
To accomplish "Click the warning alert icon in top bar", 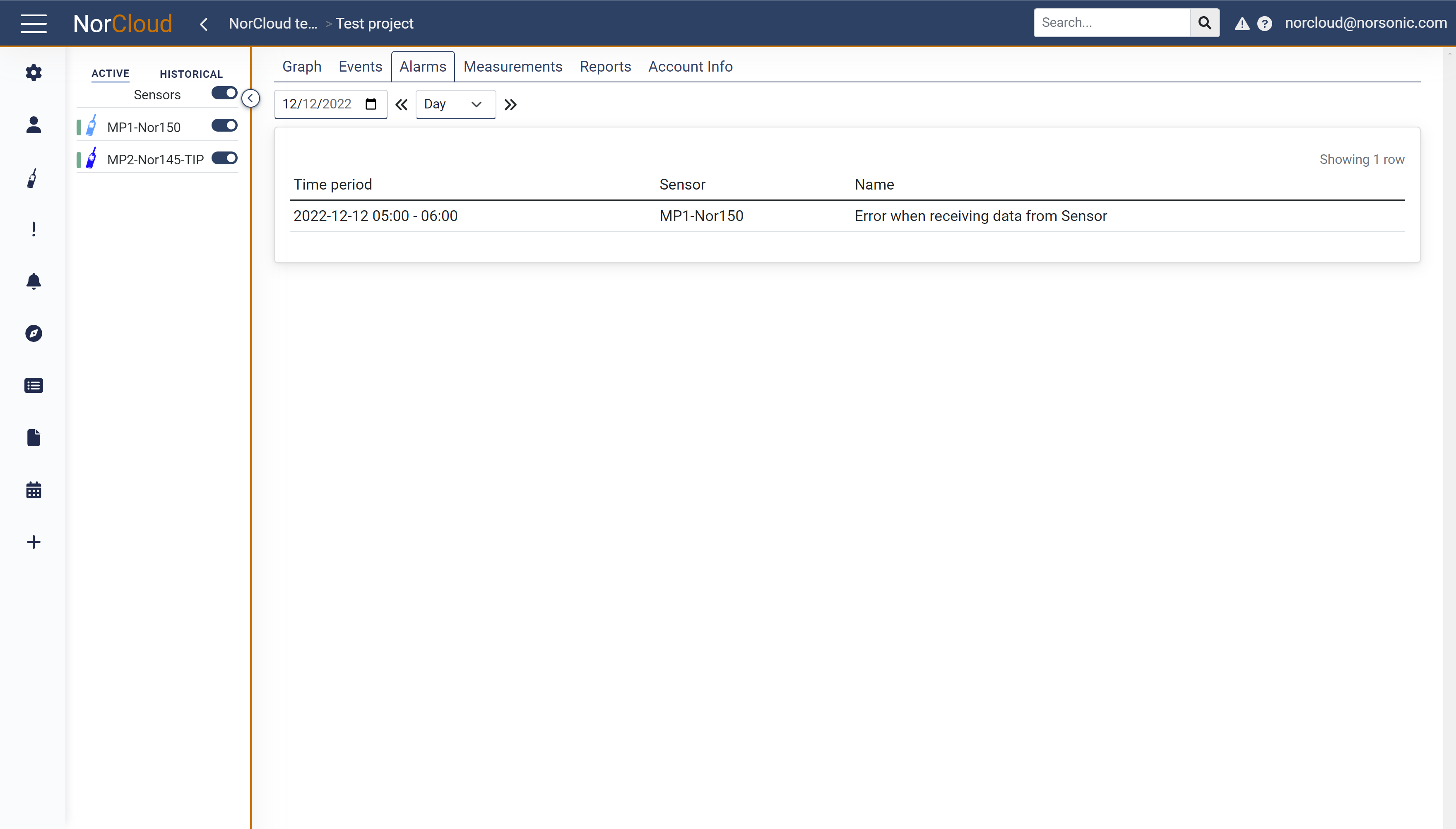I will pos(1242,22).
